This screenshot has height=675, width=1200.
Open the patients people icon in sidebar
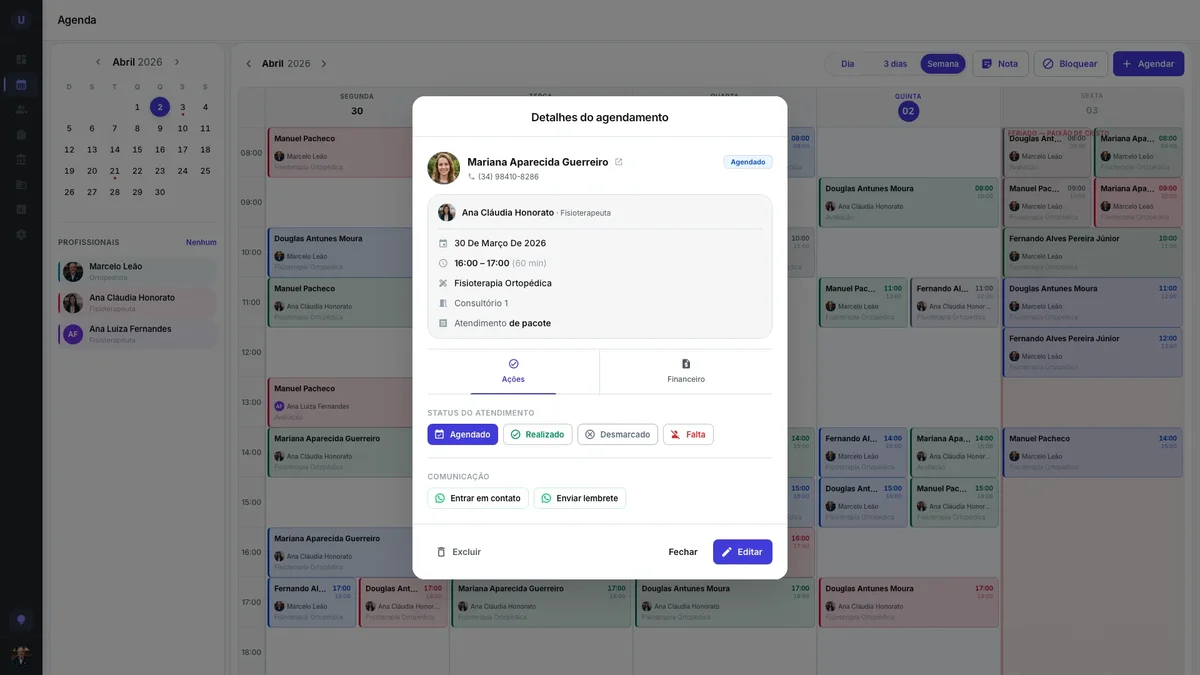tap(21, 109)
